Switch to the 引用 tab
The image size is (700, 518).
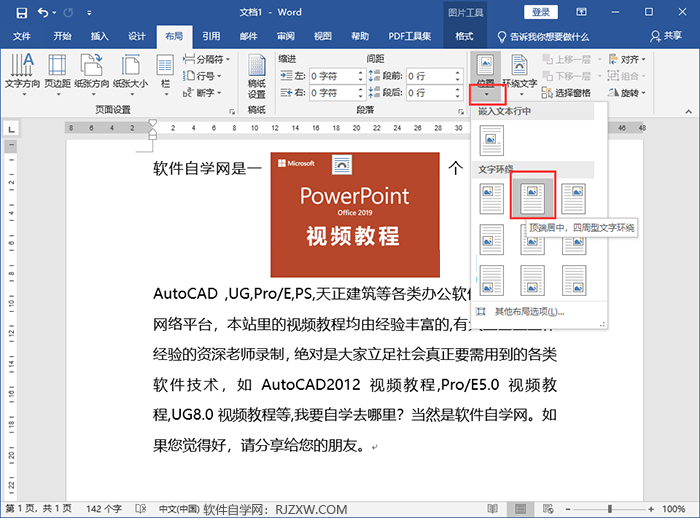click(211, 36)
